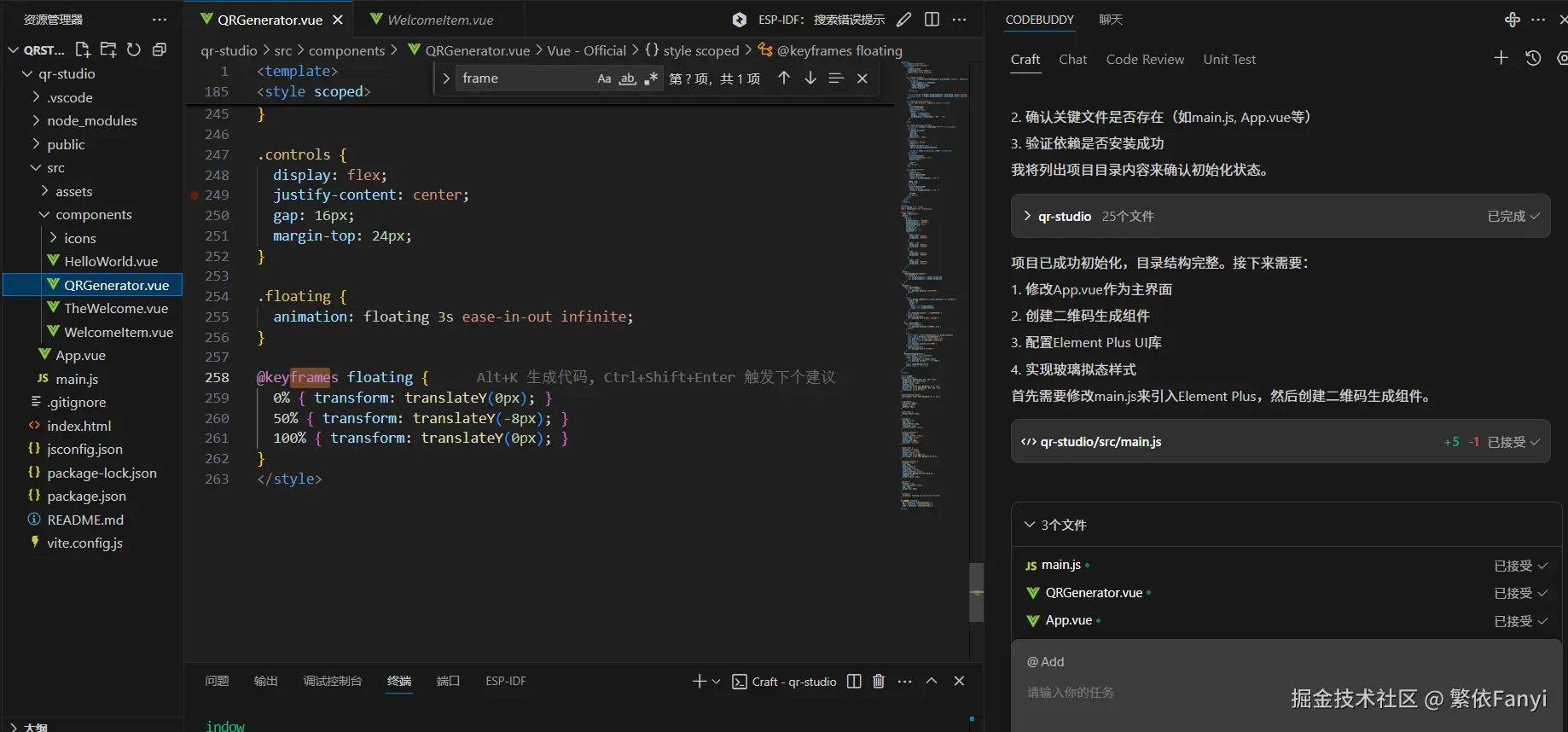Open the WelcomeItem.vue editor tab
Image resolution: width=1568 pixels, height=732 pixels.
[x=440, y=20]
